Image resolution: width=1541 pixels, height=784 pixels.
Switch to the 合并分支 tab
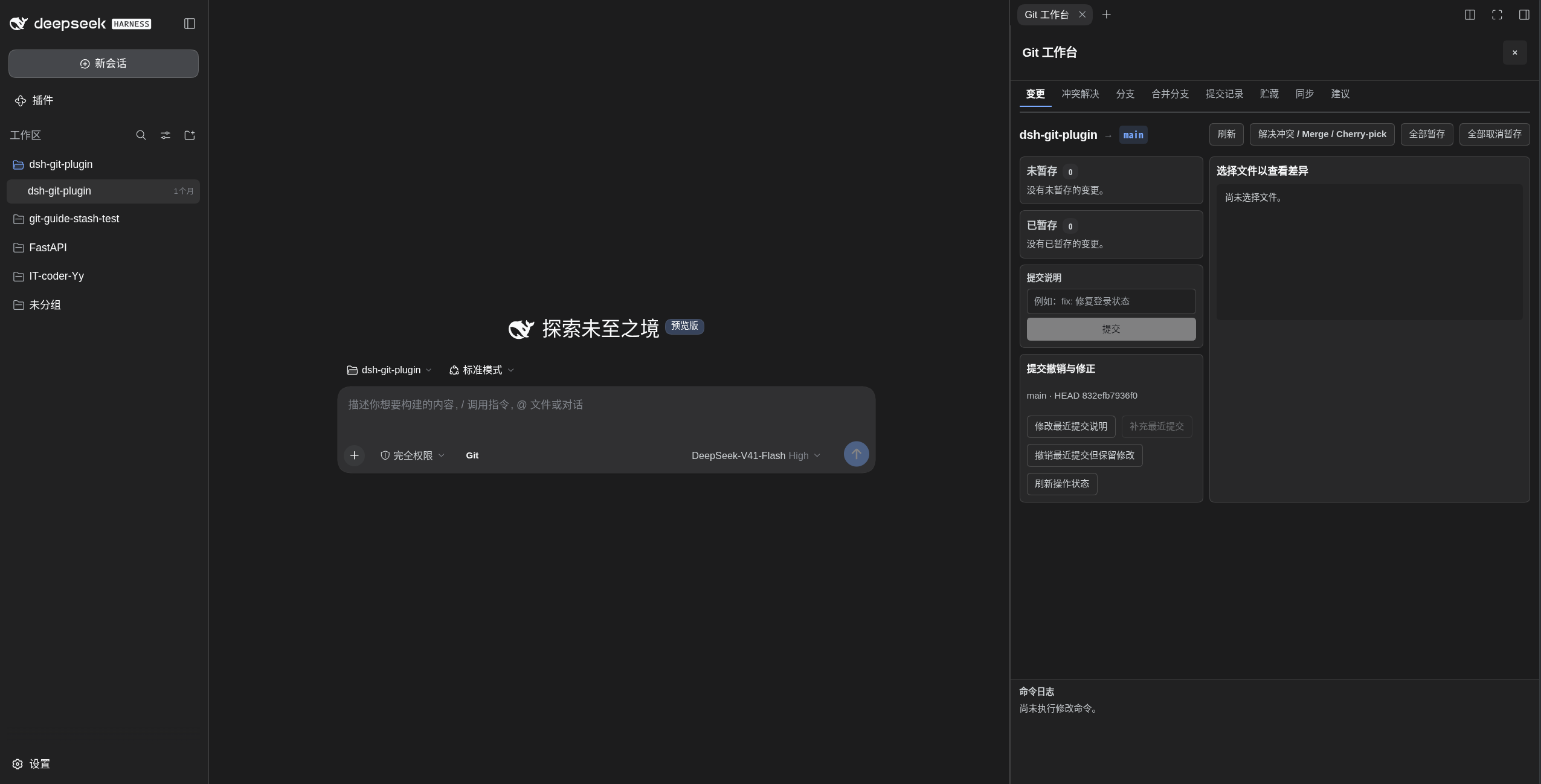(1170, 94)
